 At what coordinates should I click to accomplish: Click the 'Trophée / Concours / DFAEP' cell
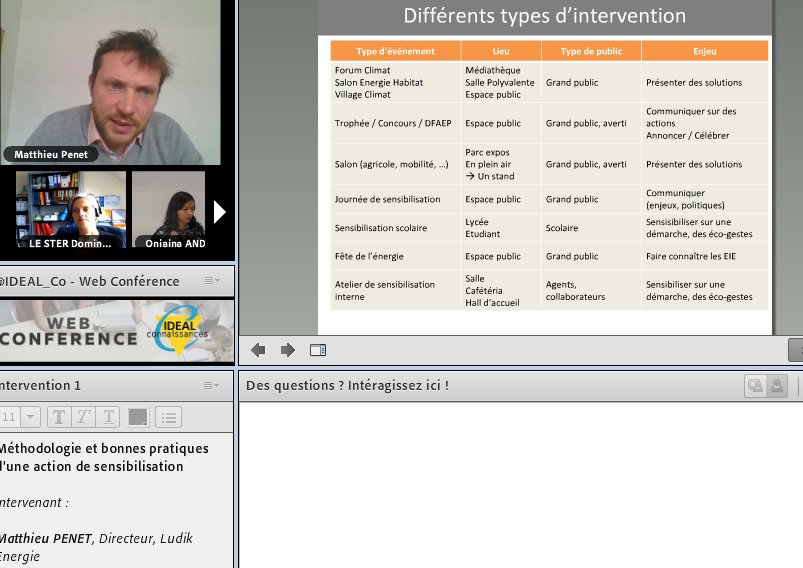393,123
